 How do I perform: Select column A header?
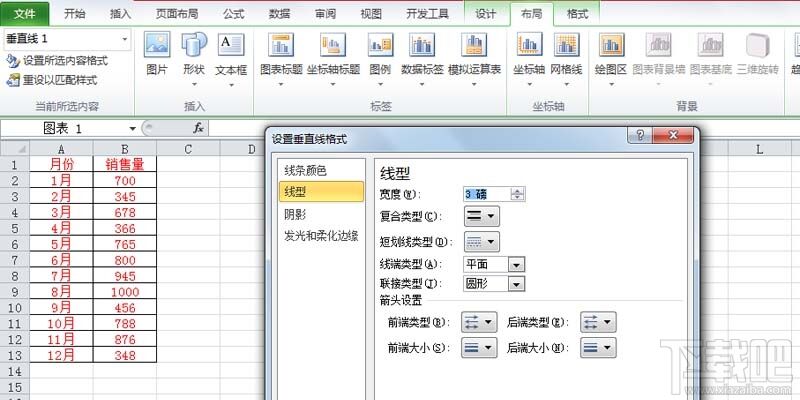tap(61, 149)
